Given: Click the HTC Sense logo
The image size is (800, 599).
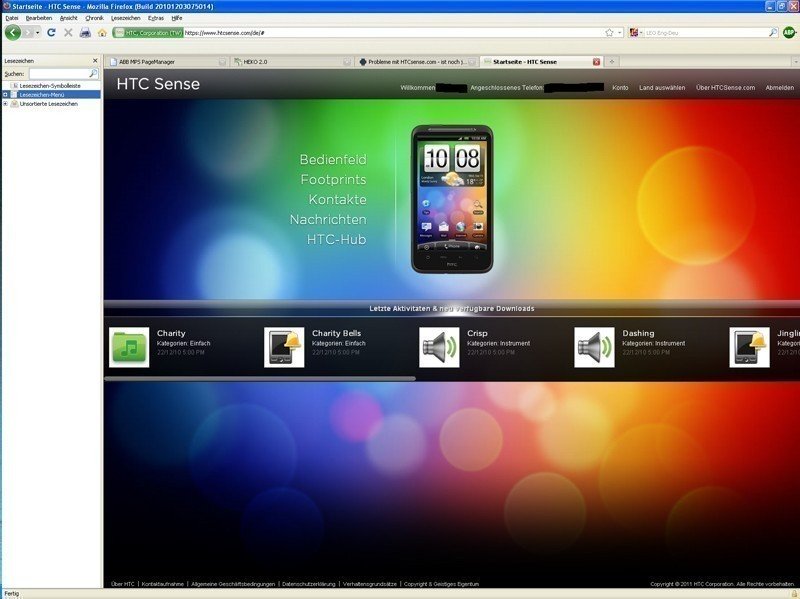Looking at the screenshot, I should pyautogui.click(x=158, y=84).
